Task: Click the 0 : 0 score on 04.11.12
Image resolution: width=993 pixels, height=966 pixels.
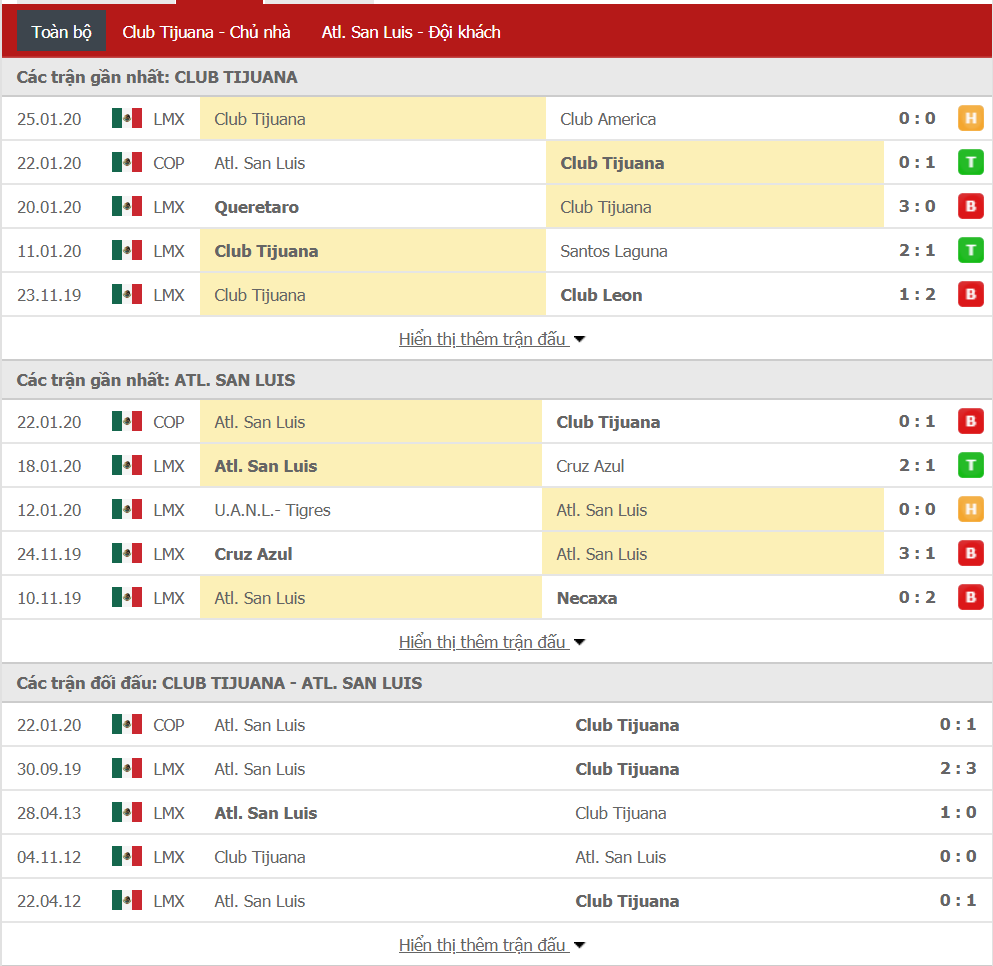Action: (958, 856)
